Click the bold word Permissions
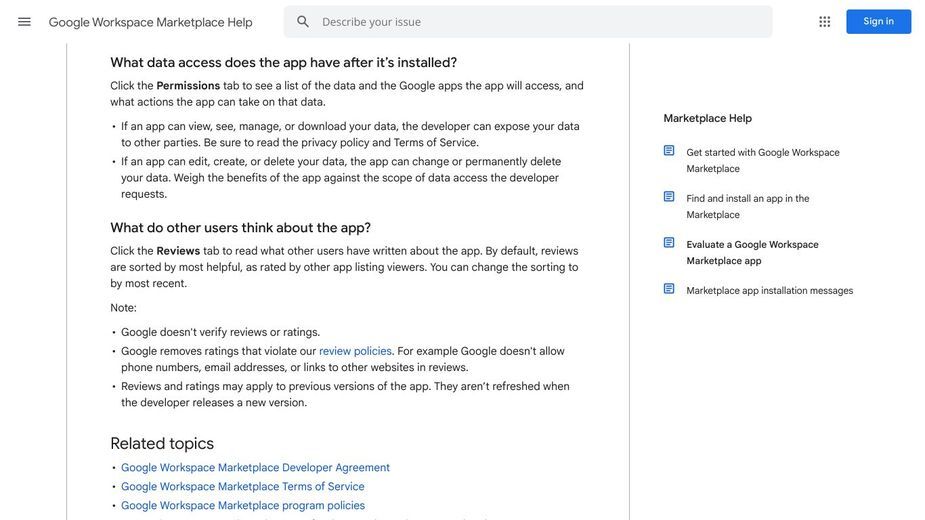Screen dimensions: 925x520 coord(188,86)
